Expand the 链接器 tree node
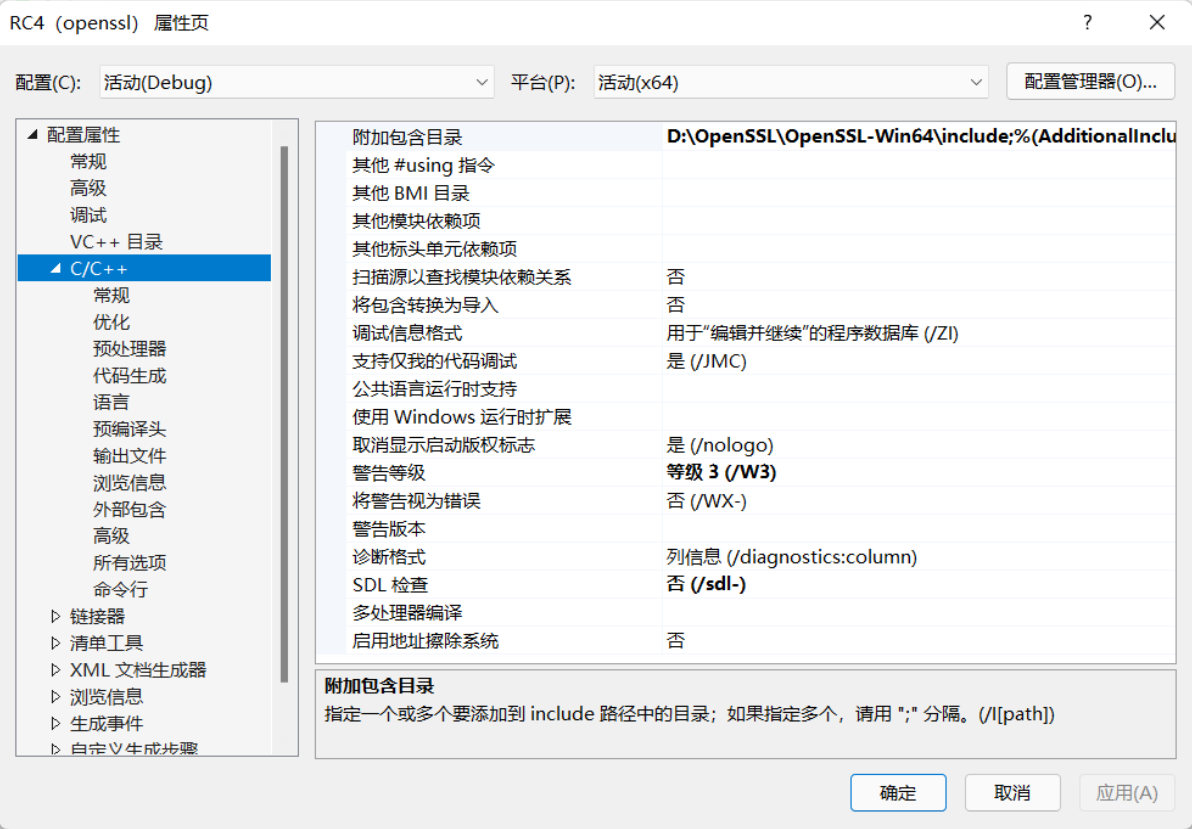This screenshot has width=1192, height=829. (x=56, y=616)
